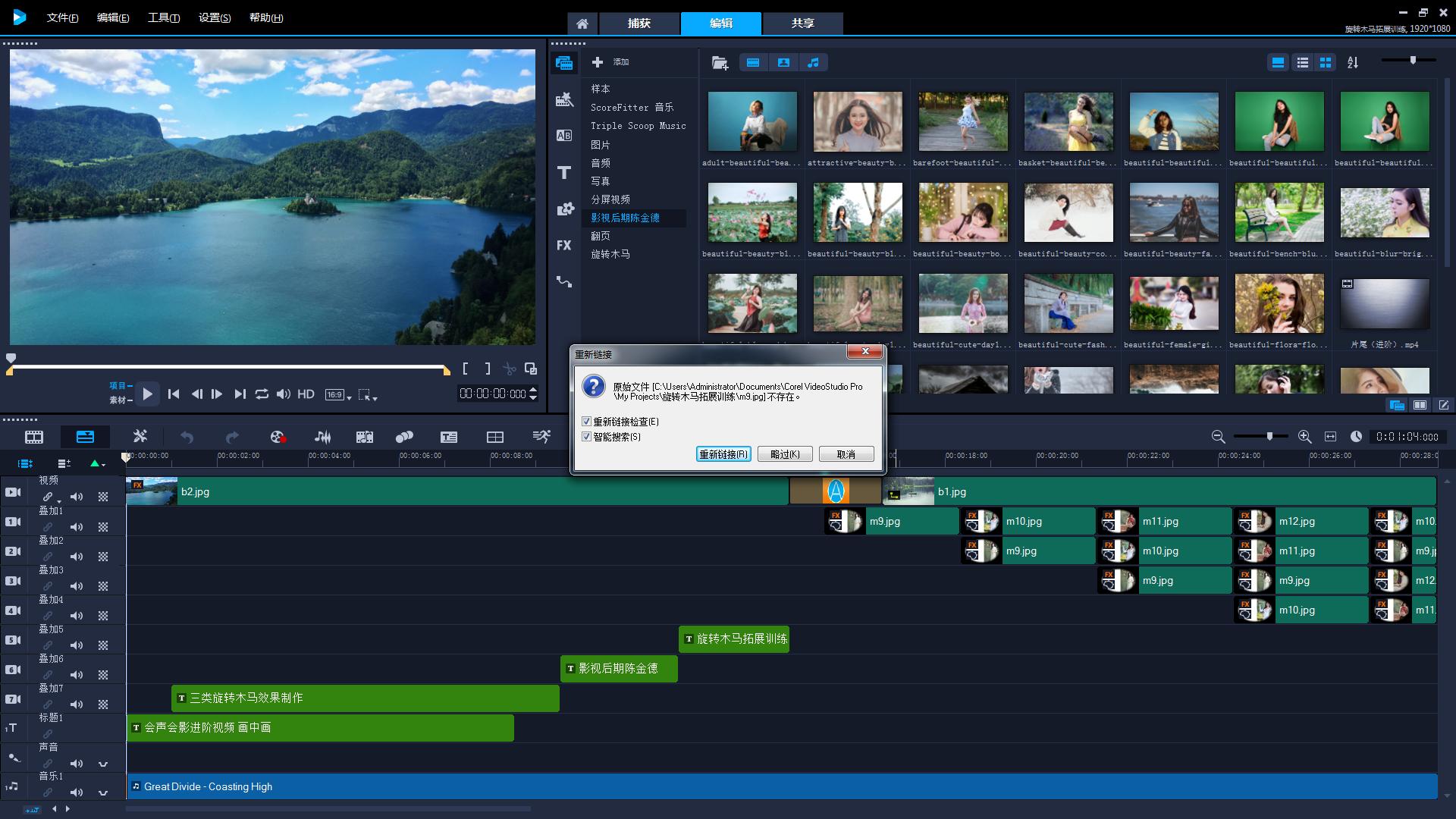Click the import media files folder icon
The width and height of the screenshot is (1456, 819).
point(720,63)
